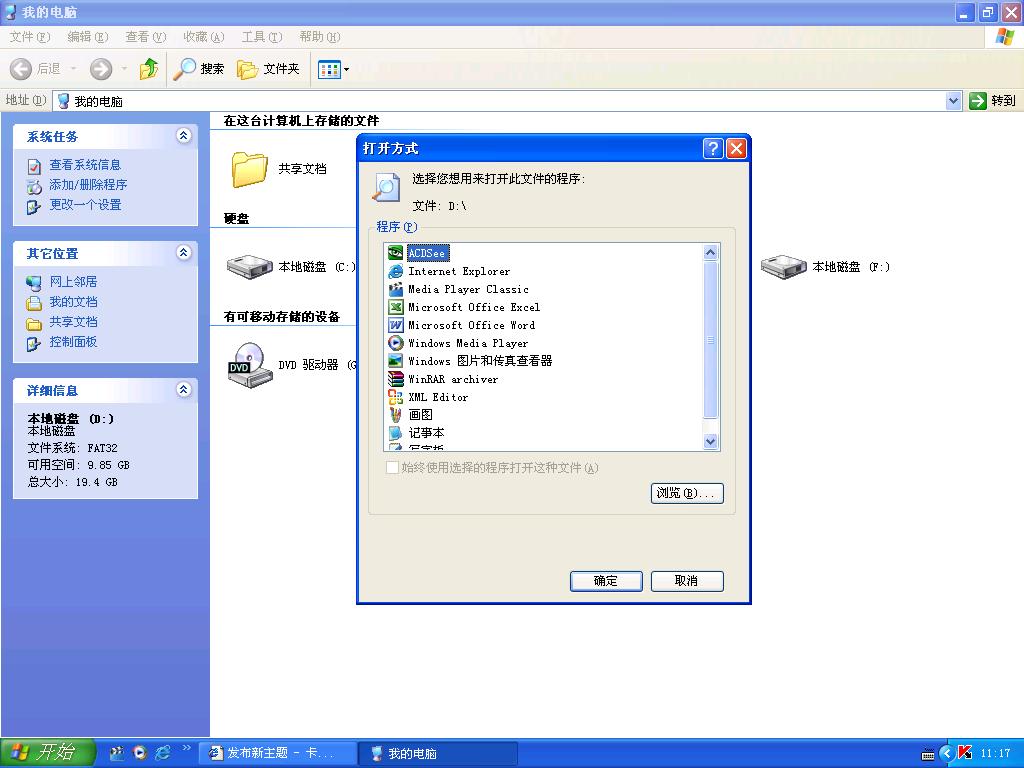The height and width of the screenshot is (768, 1024).
Task: Go to 共享文档 link in 其它位置
Action: click(73, 321)
